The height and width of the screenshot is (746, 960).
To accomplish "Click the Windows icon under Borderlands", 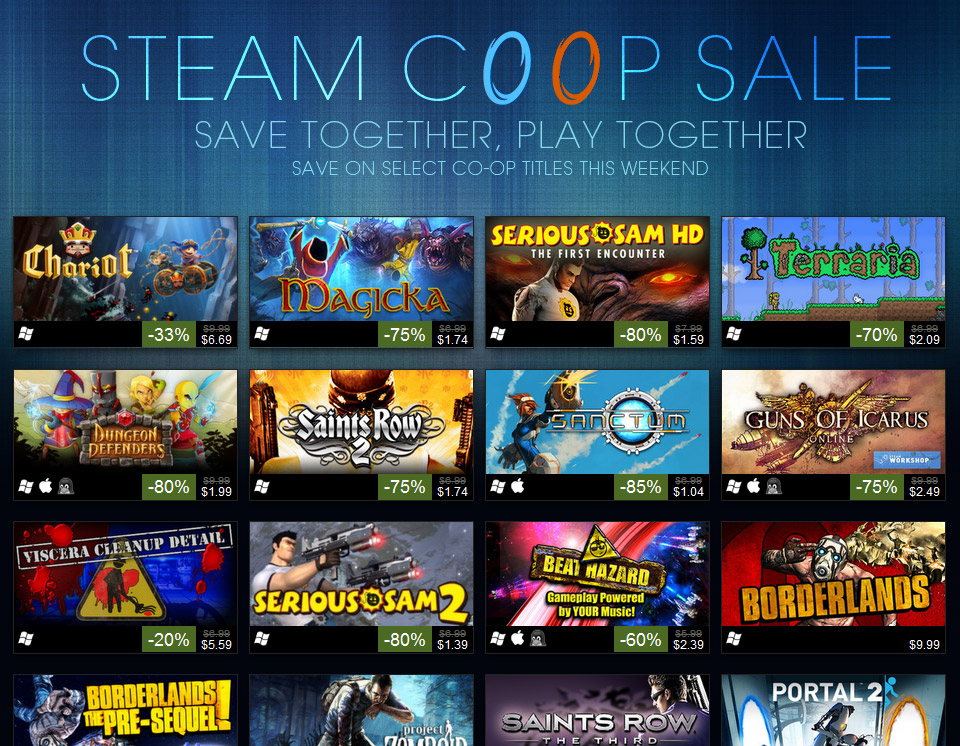I will tap(733, 639).
